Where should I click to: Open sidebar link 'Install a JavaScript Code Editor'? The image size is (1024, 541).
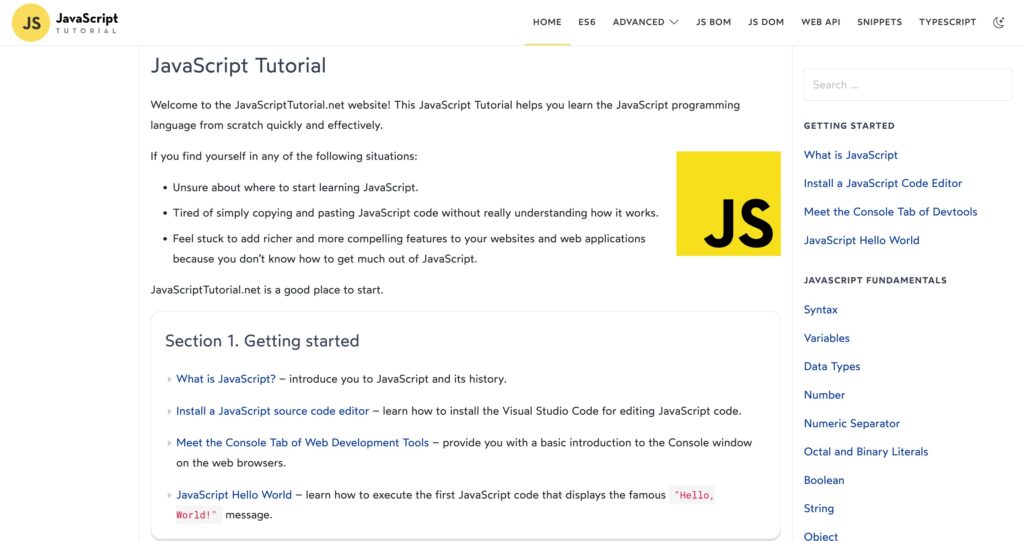point(882,183)
